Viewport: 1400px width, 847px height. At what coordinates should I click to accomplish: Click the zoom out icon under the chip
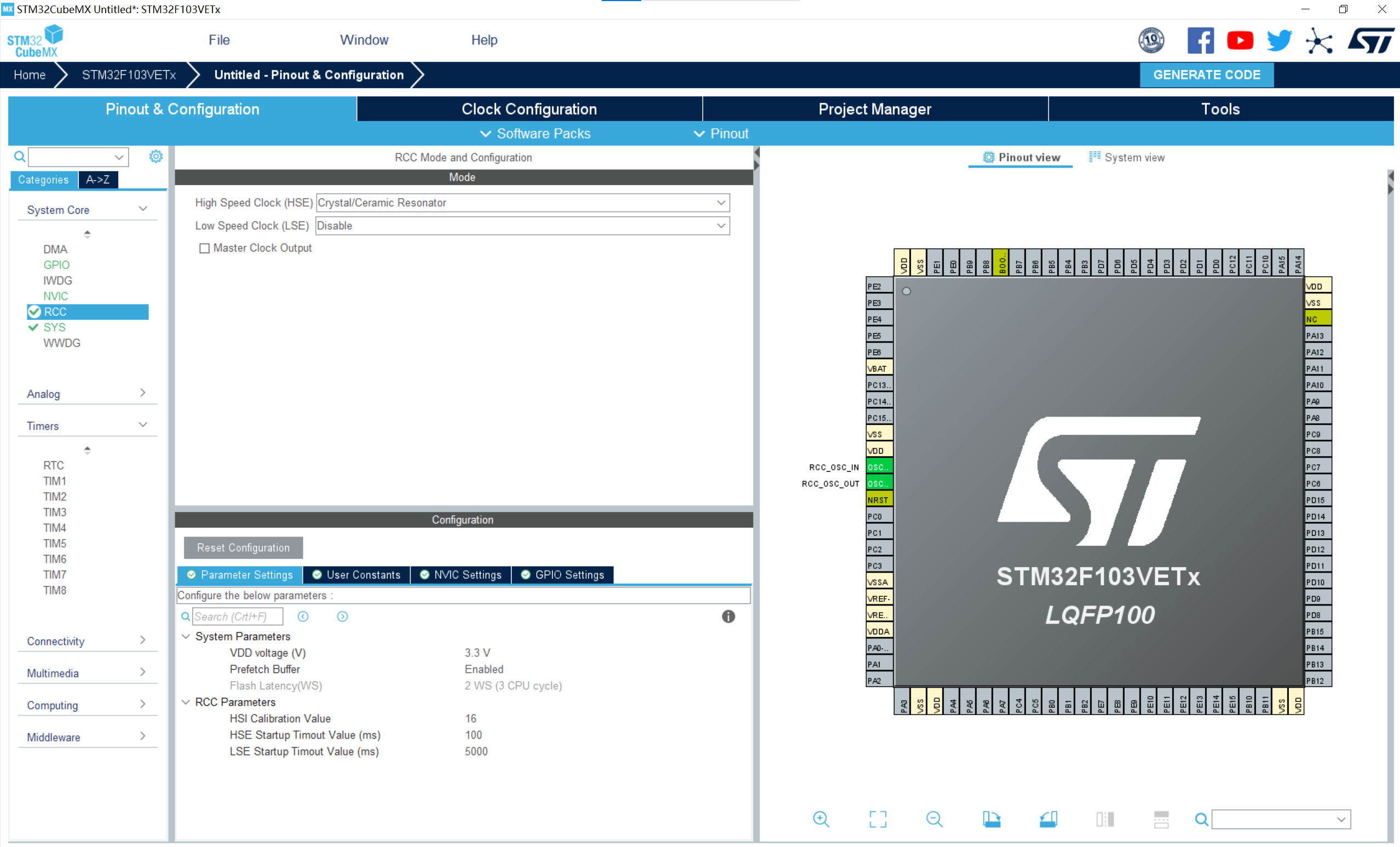coord(934,819)
